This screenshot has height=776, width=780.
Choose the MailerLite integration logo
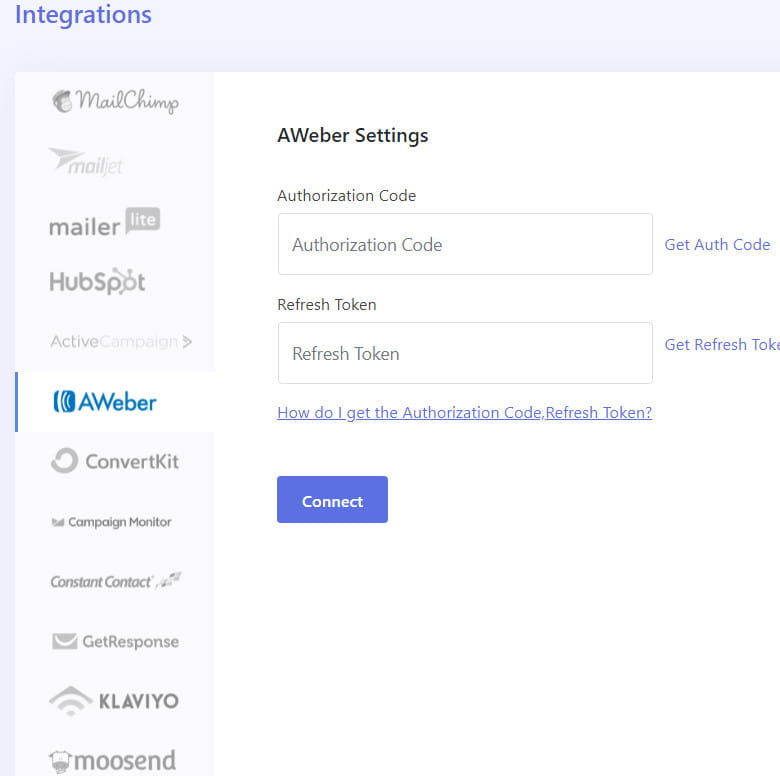[104, 223]
